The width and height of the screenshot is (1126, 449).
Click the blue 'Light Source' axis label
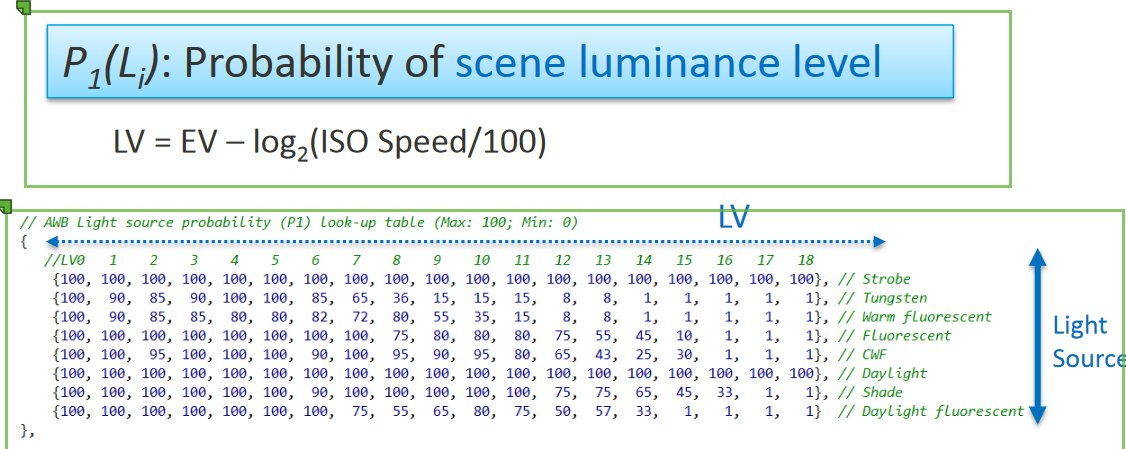[1088, 341]
